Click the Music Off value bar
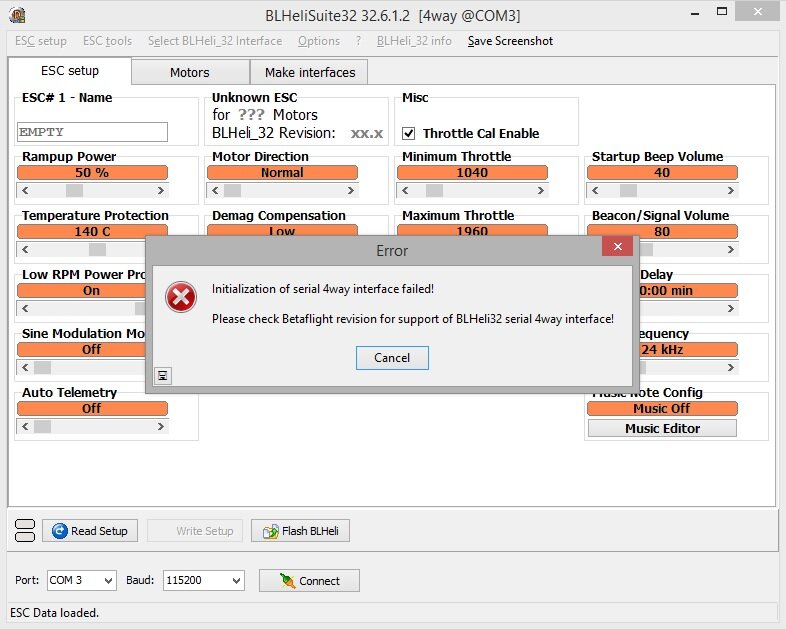 pyautogui.click(x=662, y=408)
